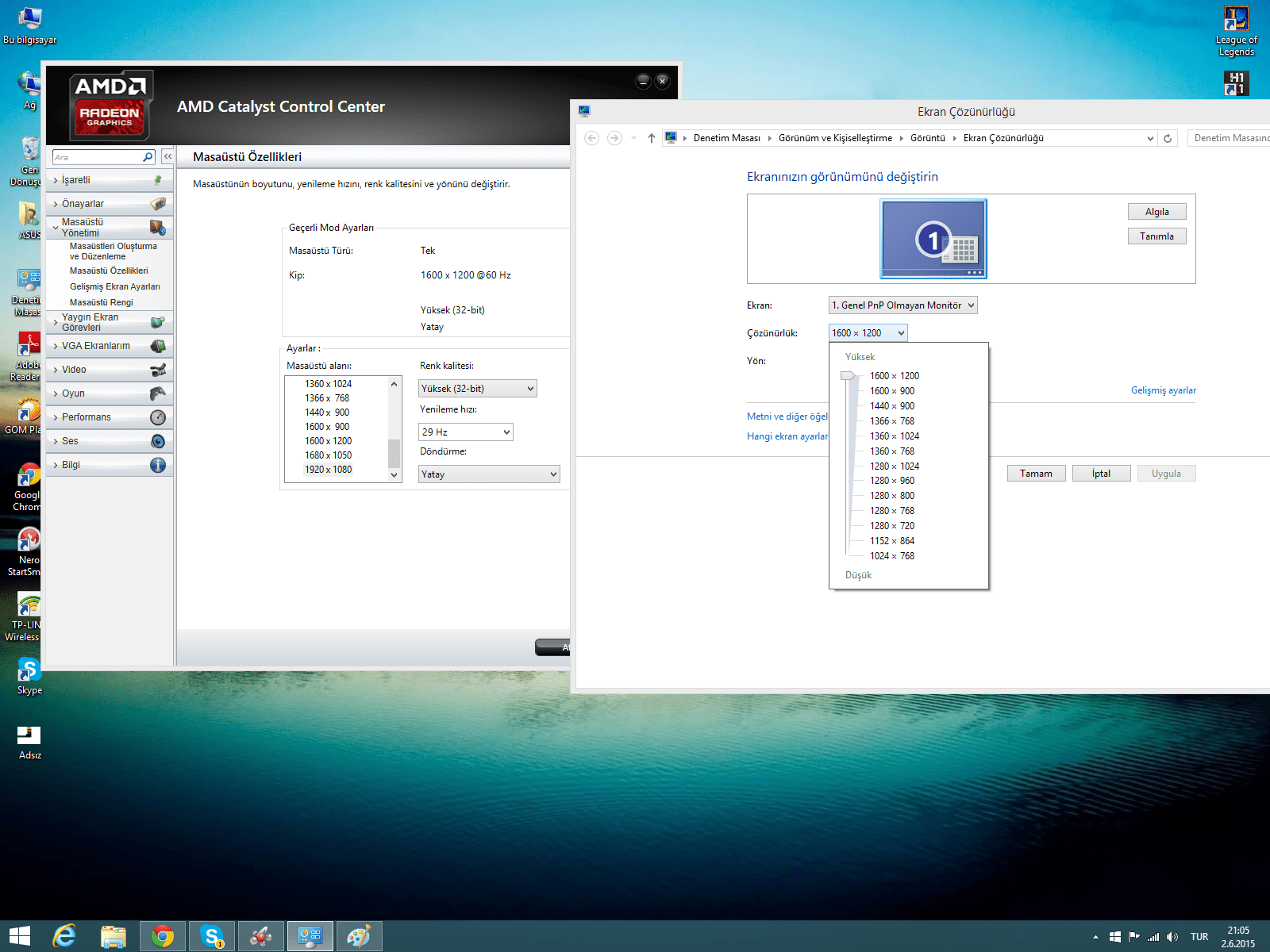The width and height of the screenshot is (1270, 952).
Task: Expand the Ekran monitor dropdown
Action: (x=902, y=305)
